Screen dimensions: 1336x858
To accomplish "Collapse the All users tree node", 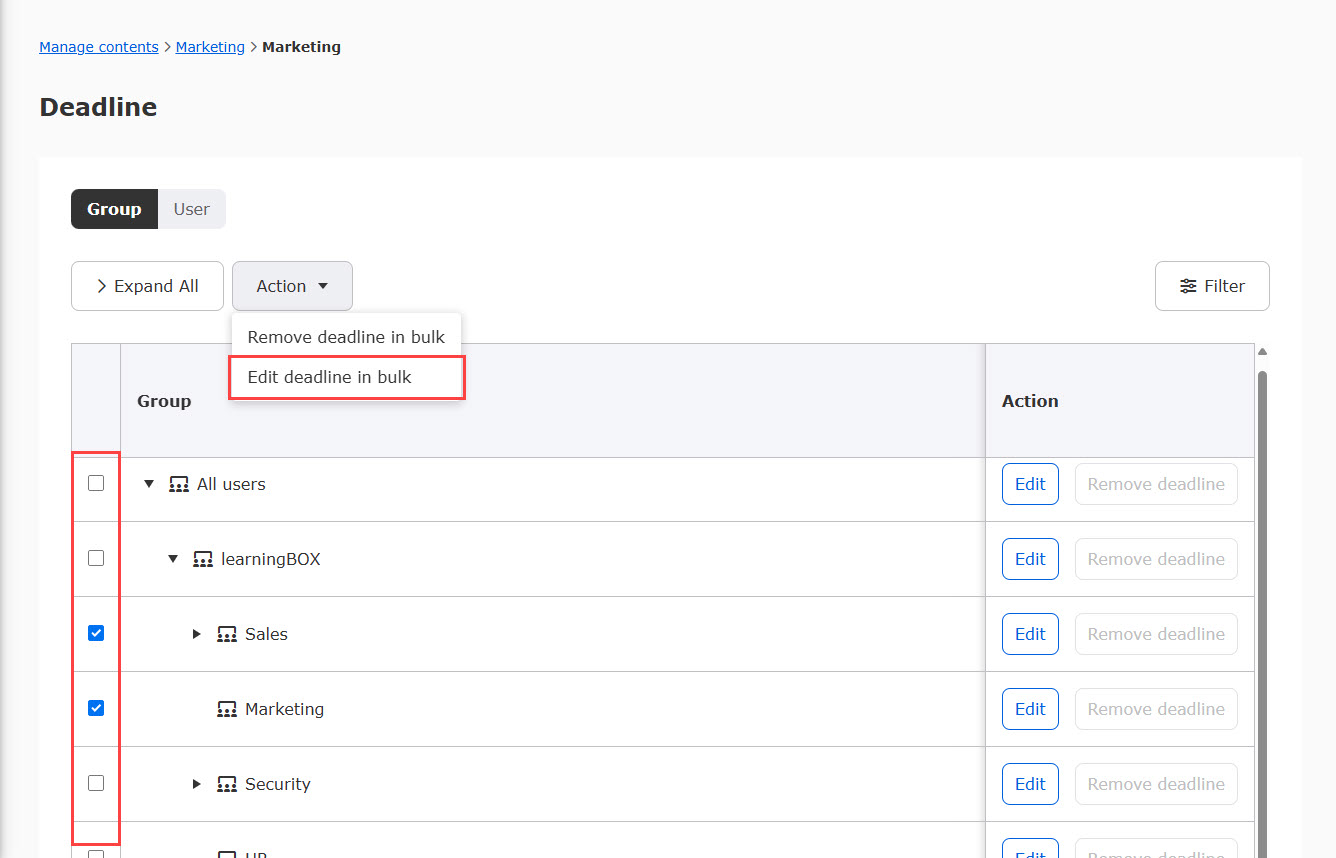I will tap(149, 484).
